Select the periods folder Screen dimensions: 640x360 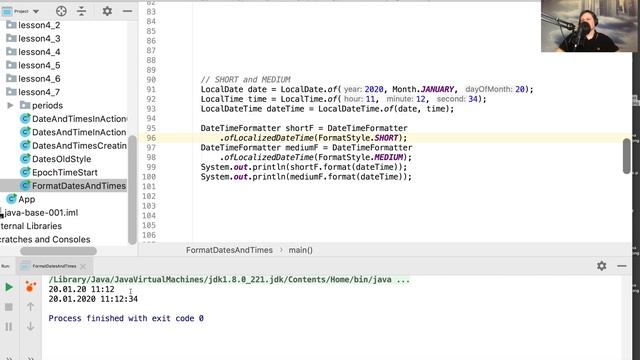[x=42, y=105]
